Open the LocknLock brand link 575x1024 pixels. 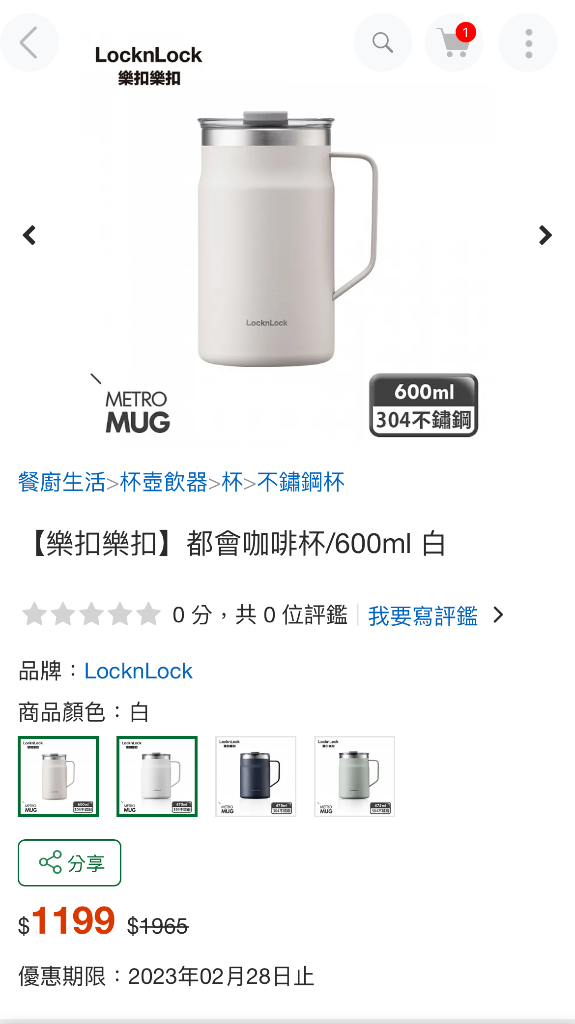(139, 671)
